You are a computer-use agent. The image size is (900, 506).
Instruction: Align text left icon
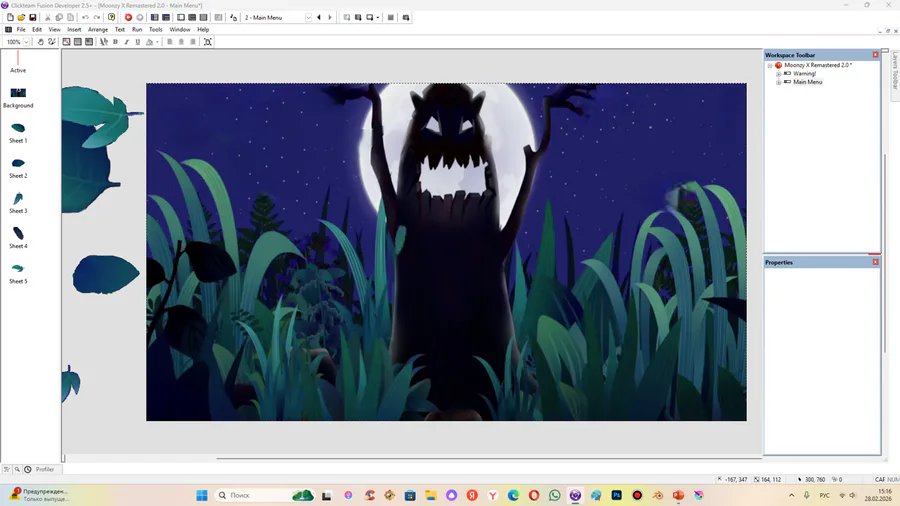[170, 42]
